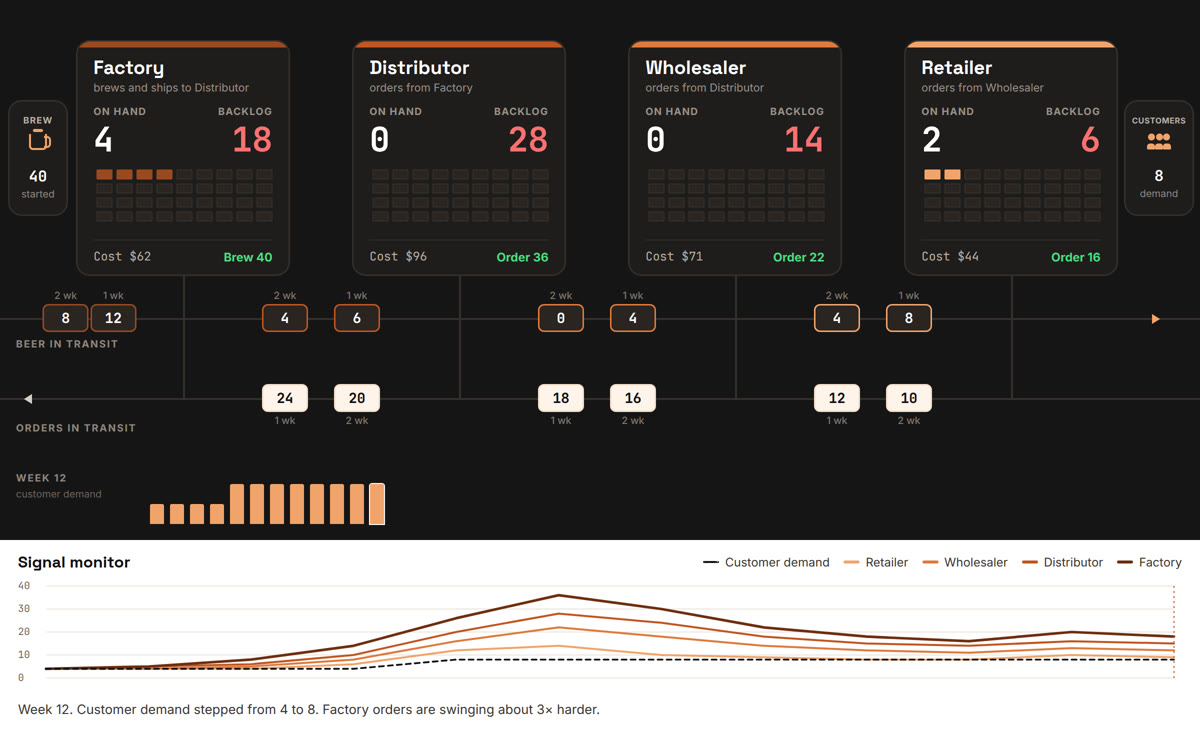Toggle Retailer series in legend
Image resolution: width=1200 pixels, height=750 pixels.
click(876, 562)
